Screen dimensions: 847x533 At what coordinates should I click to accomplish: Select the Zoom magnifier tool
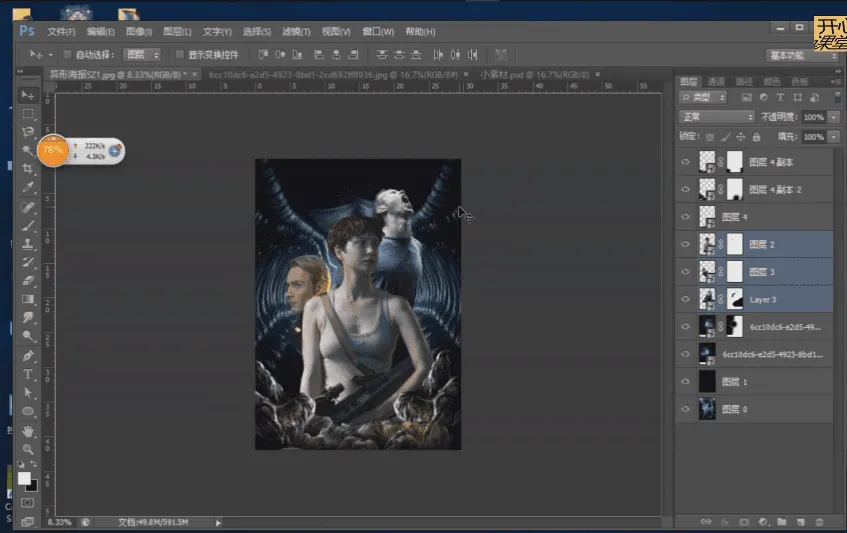pyautogui.click(x=28, y=449)
